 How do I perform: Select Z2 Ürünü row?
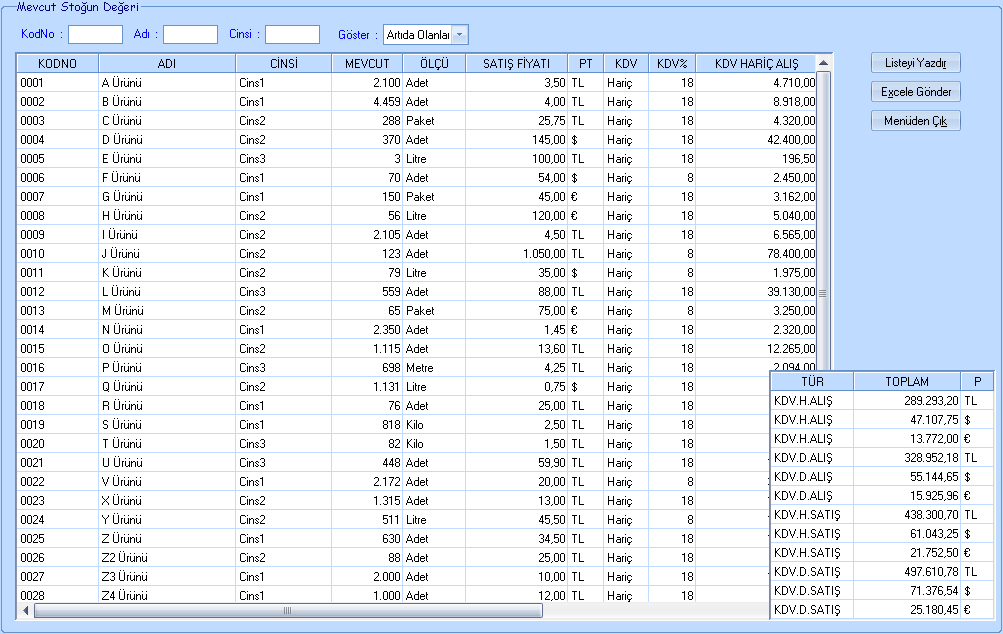(x=125, y=558)
